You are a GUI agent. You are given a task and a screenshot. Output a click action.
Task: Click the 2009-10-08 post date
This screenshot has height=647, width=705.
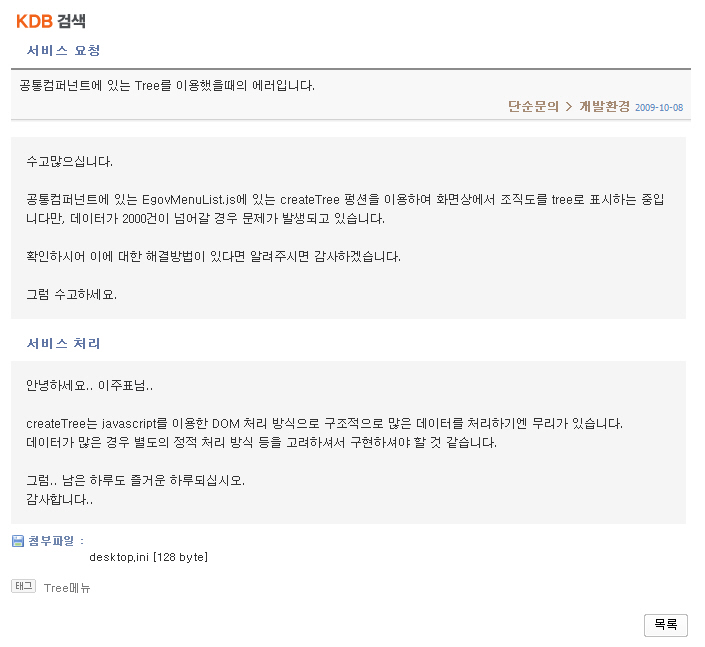click(658, 107)
